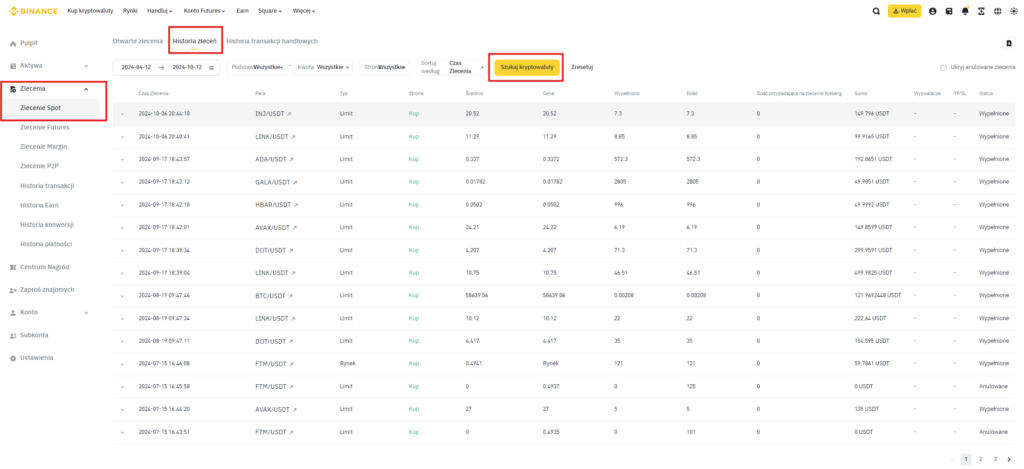Screen dimensions: 1024x469
Task: Check the 'Ukryj anulowane zlecenia' checkbox
Action: [943, 68]
